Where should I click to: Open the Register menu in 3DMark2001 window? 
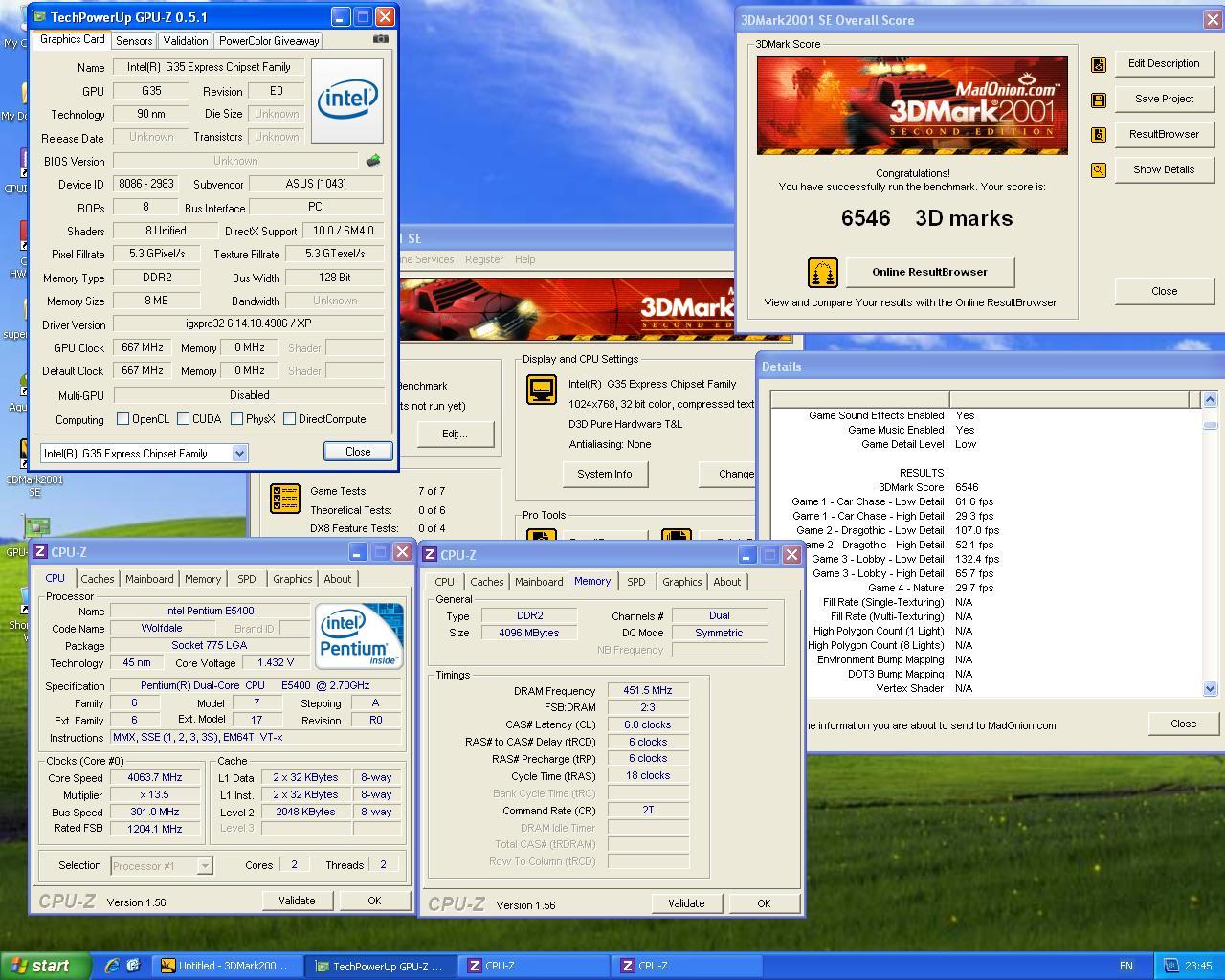[484, 259]
